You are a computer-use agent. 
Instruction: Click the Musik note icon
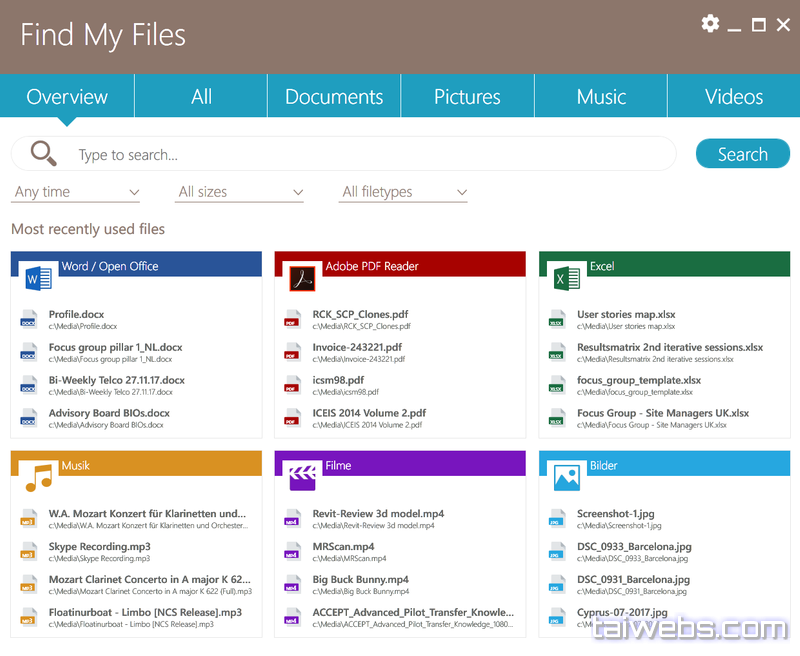point(38,477)
